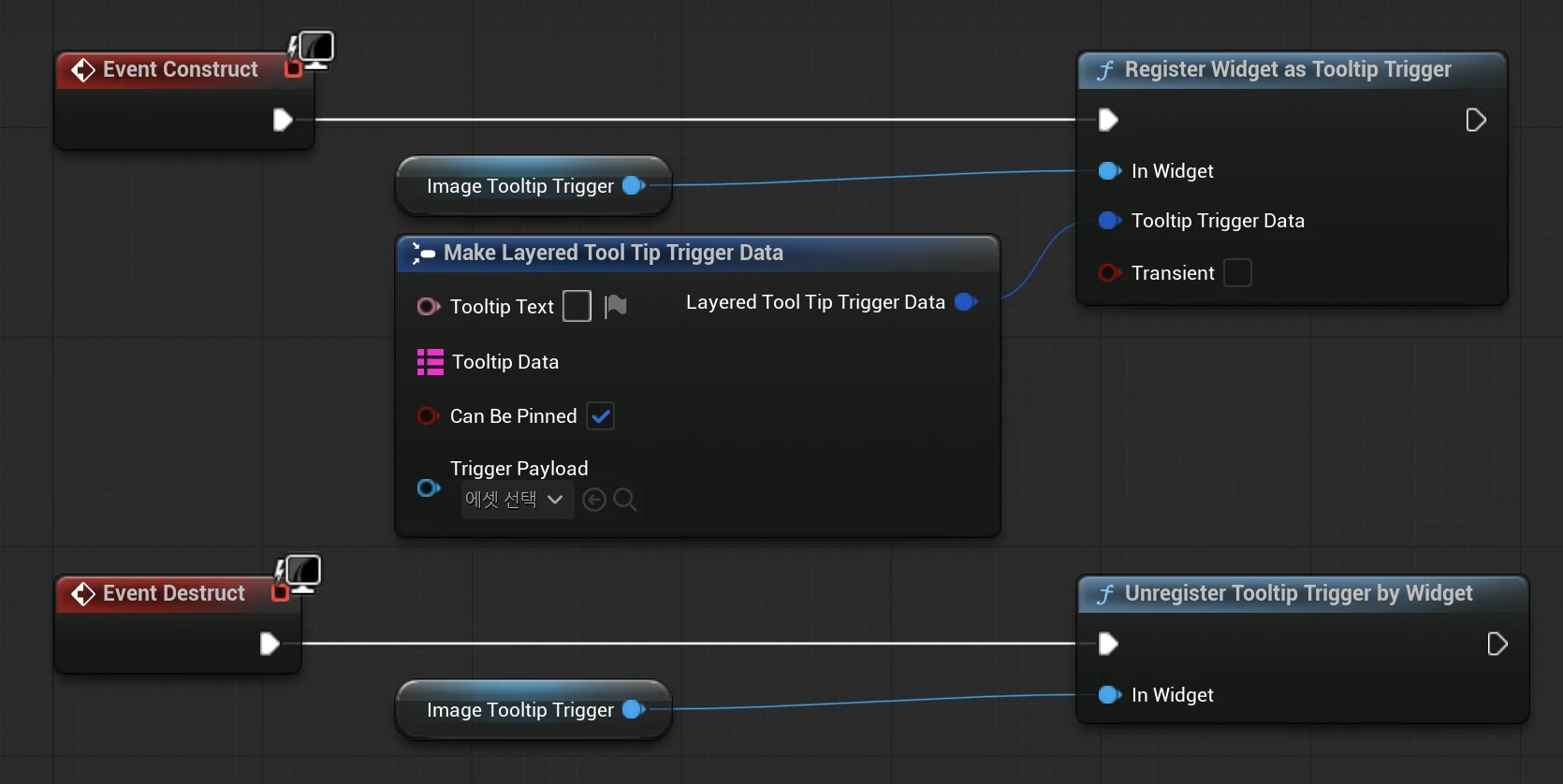Select the Event Destruct node title
This screenshot has height=784, width=1563.
click(x=174, y=593)
